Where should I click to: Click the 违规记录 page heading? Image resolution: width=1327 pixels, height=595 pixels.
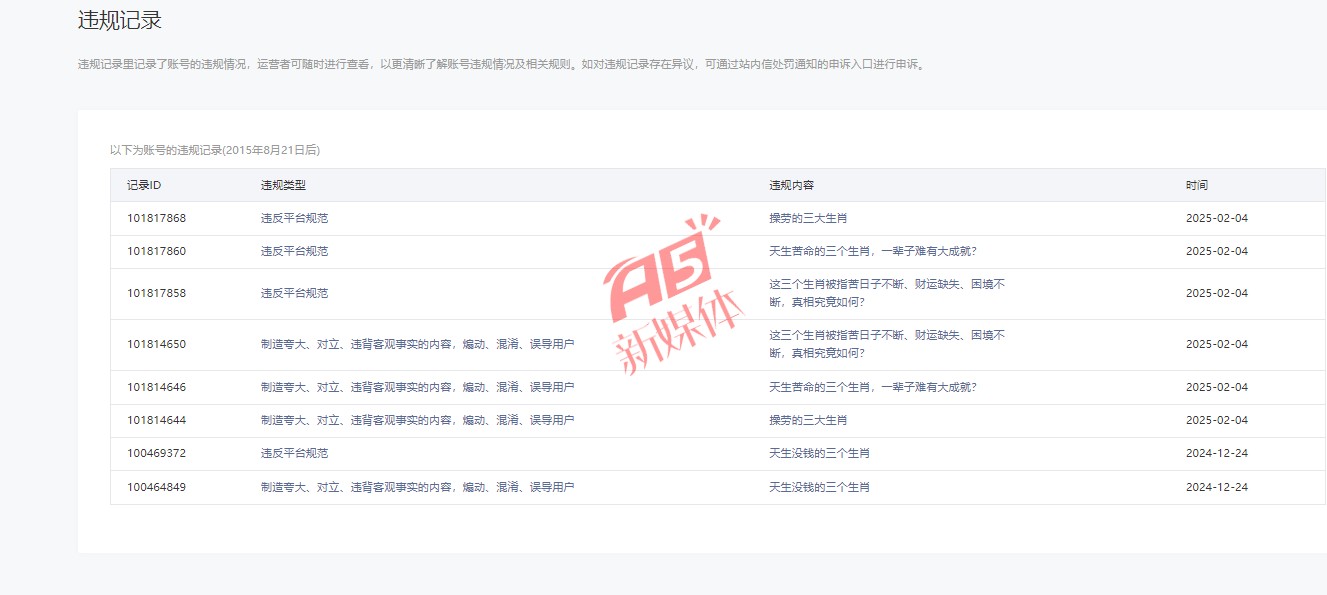tap(120, 20)
